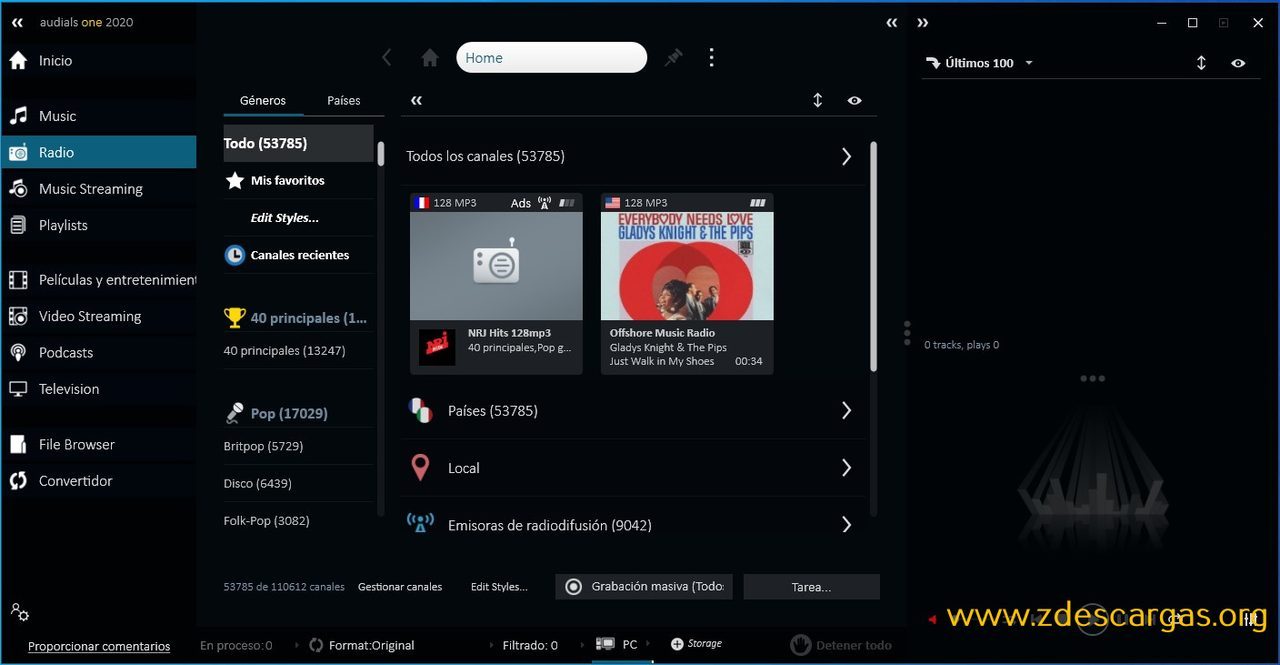1280x665 pixels.
Task: Open Películas y entretenimiento section
Action: click(98, 280)
